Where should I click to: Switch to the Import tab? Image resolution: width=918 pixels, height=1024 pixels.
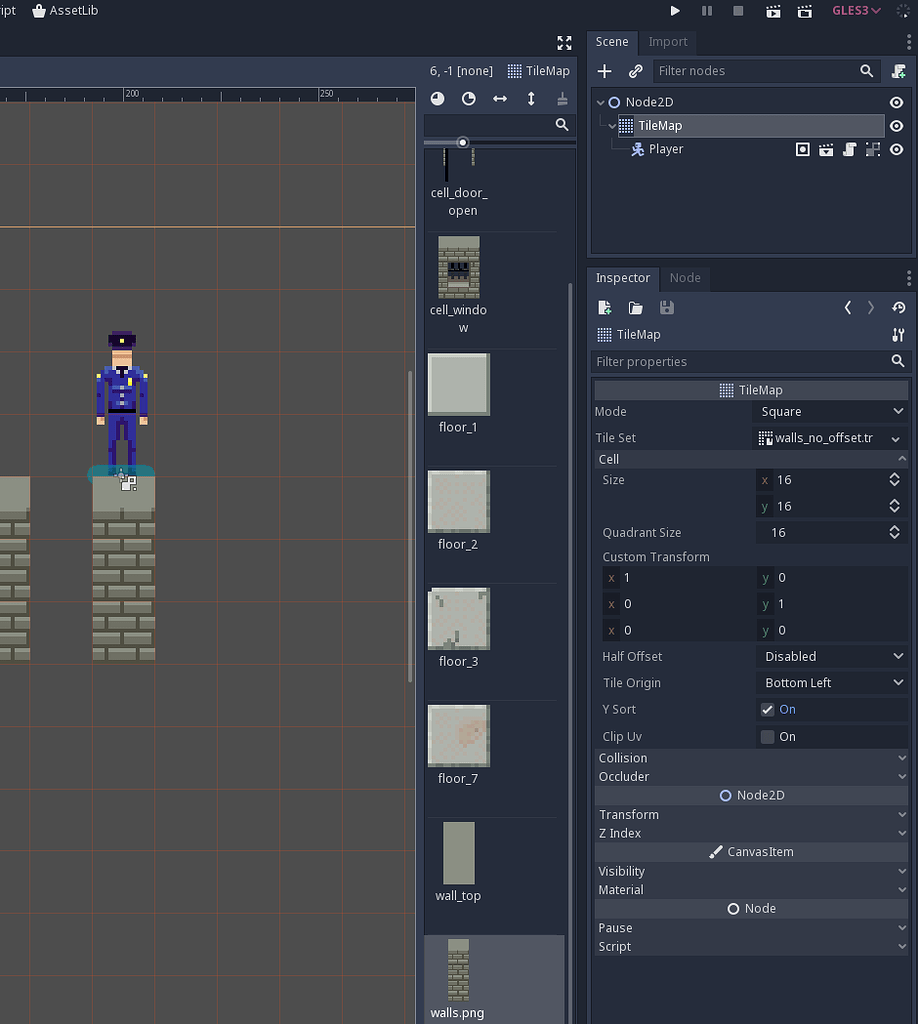[668, 42]
